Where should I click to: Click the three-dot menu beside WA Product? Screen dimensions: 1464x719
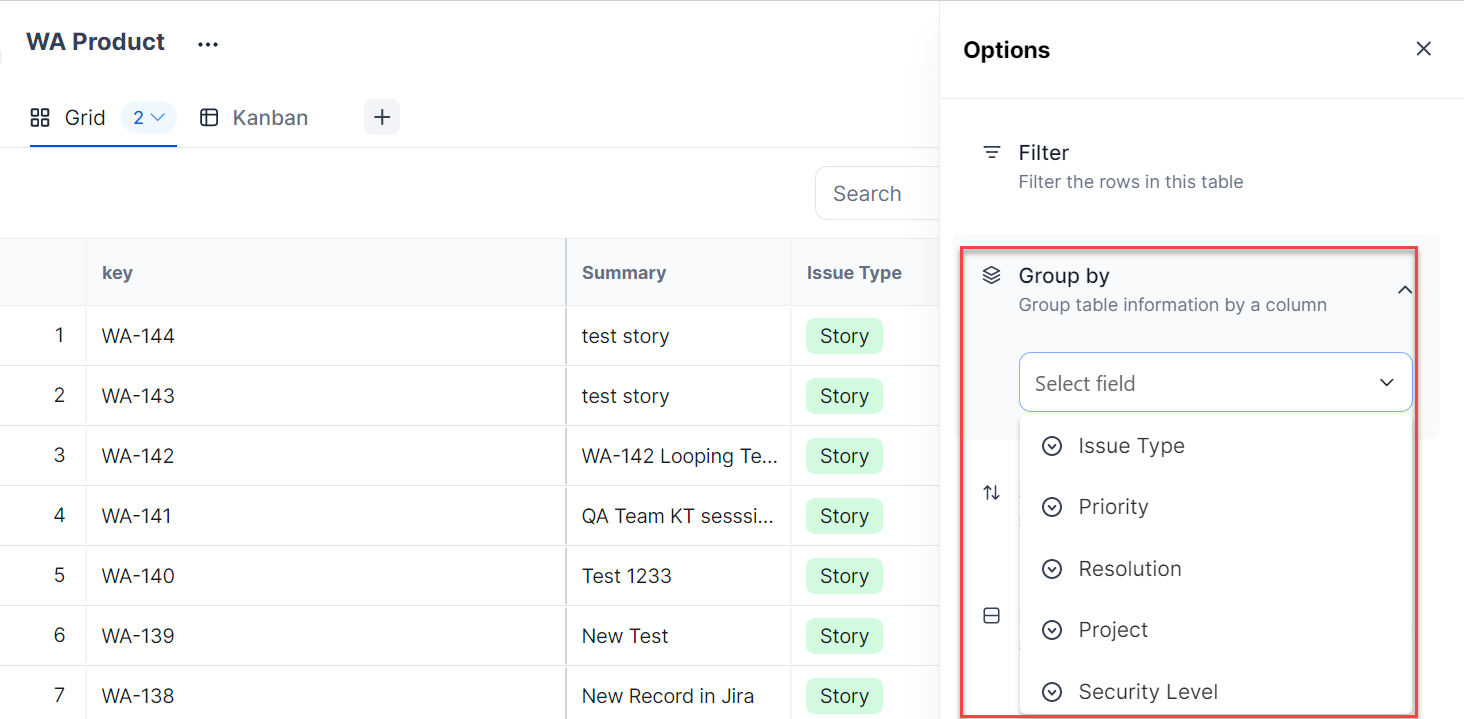coord(207,44)
